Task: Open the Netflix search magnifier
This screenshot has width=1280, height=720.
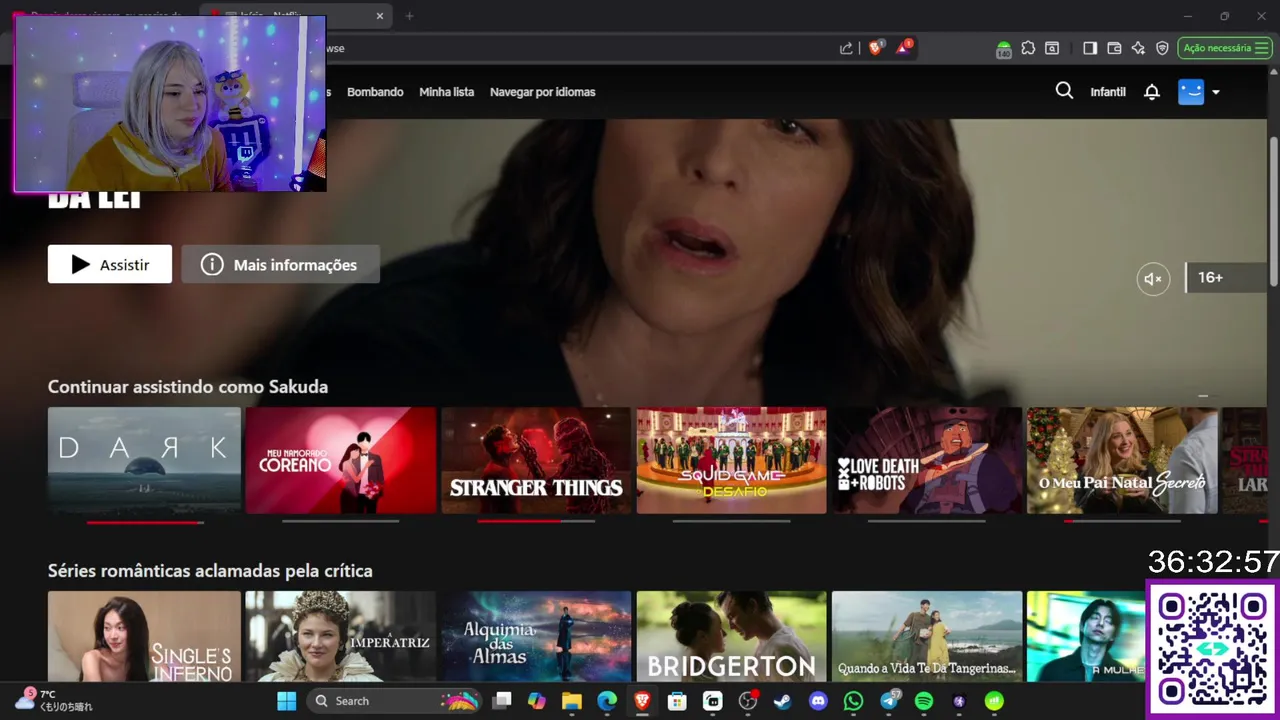Action: click(x=1064, y=91)
